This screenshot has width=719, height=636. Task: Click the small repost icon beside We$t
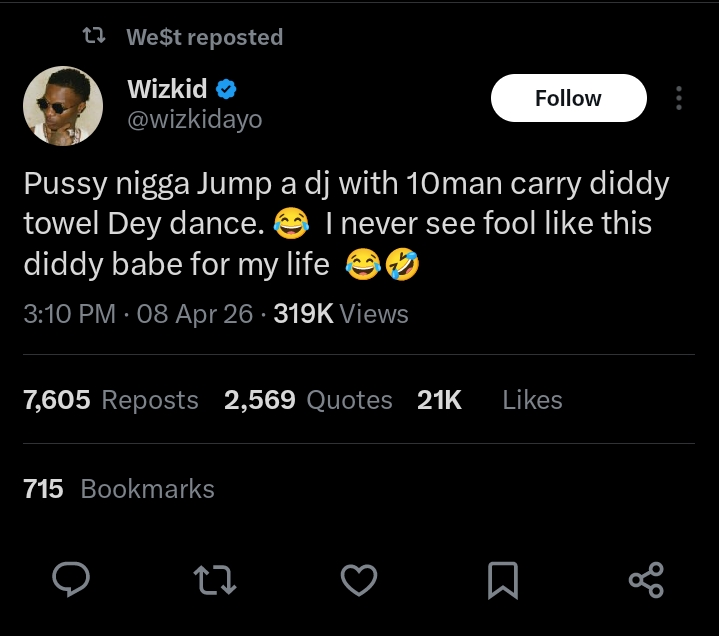[x=94, y=37]
